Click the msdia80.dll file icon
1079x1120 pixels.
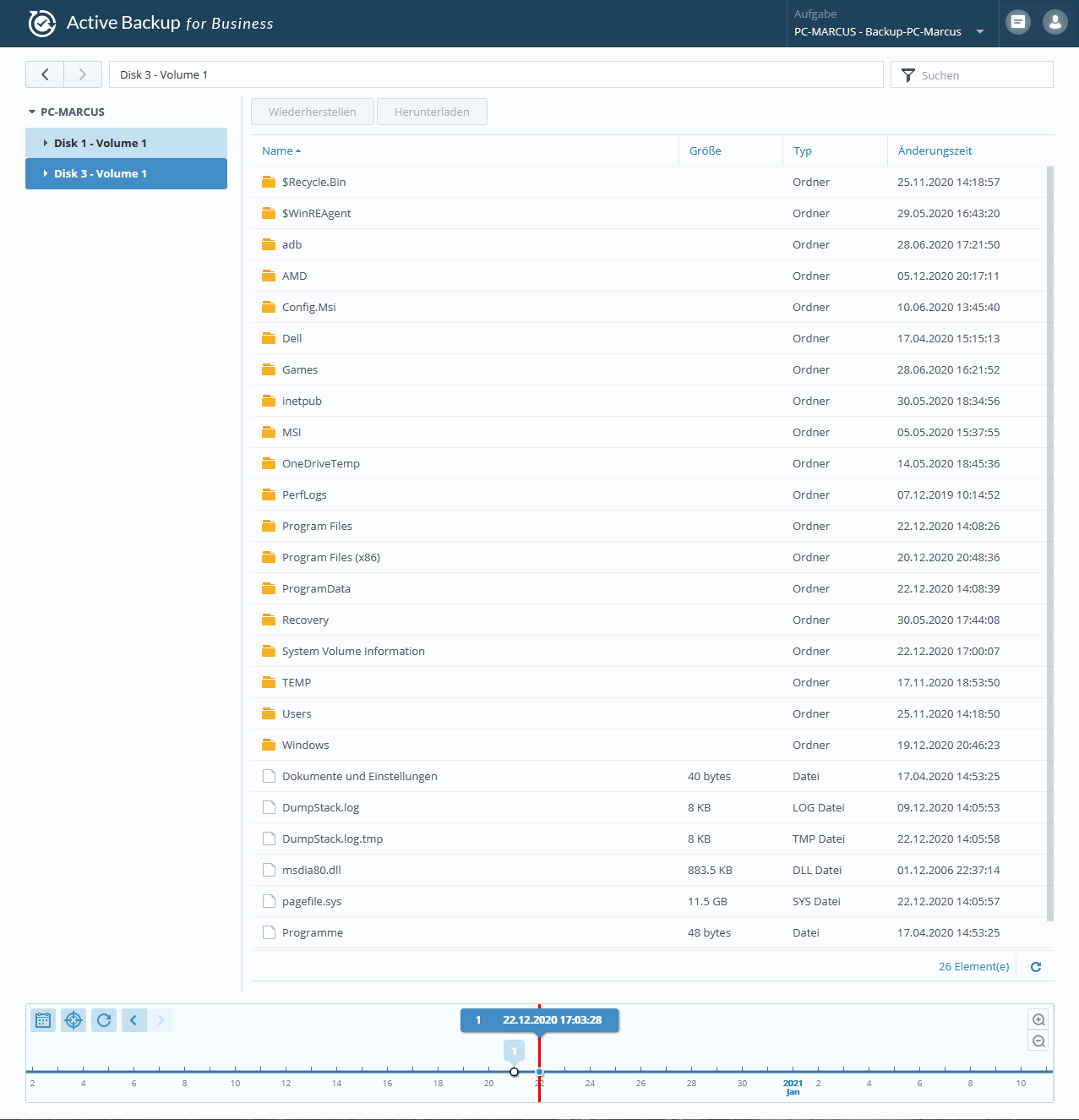coord(269,870)
